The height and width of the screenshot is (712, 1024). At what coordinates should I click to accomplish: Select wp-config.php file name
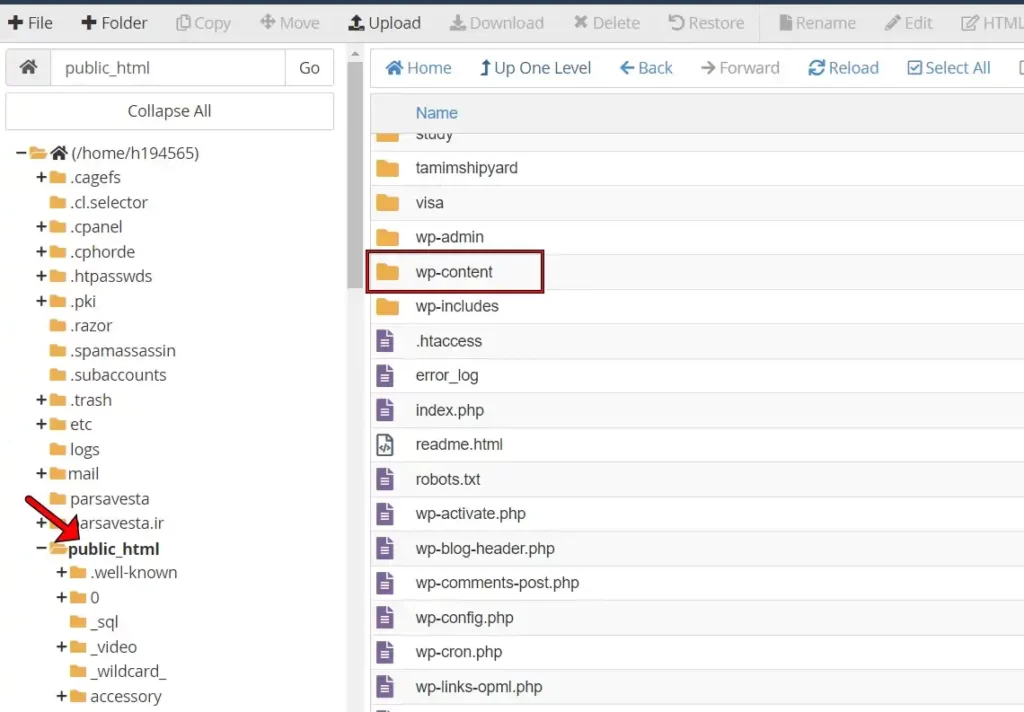click(464, 618)
